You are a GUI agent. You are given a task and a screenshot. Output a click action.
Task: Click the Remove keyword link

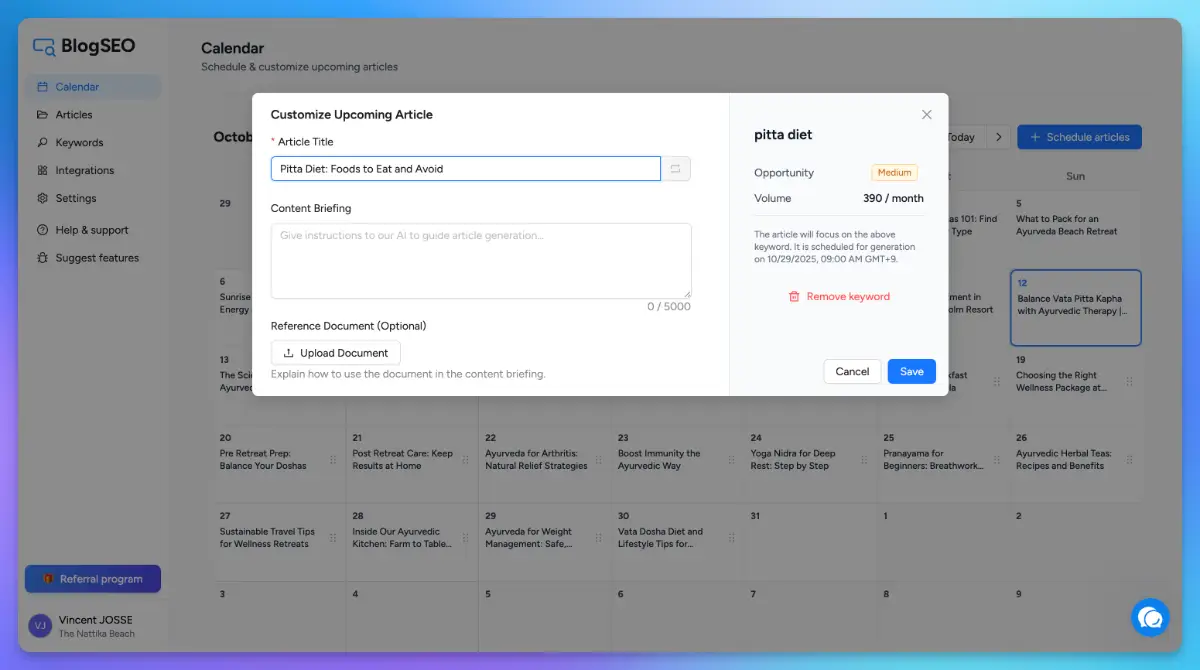coord(848,297)
